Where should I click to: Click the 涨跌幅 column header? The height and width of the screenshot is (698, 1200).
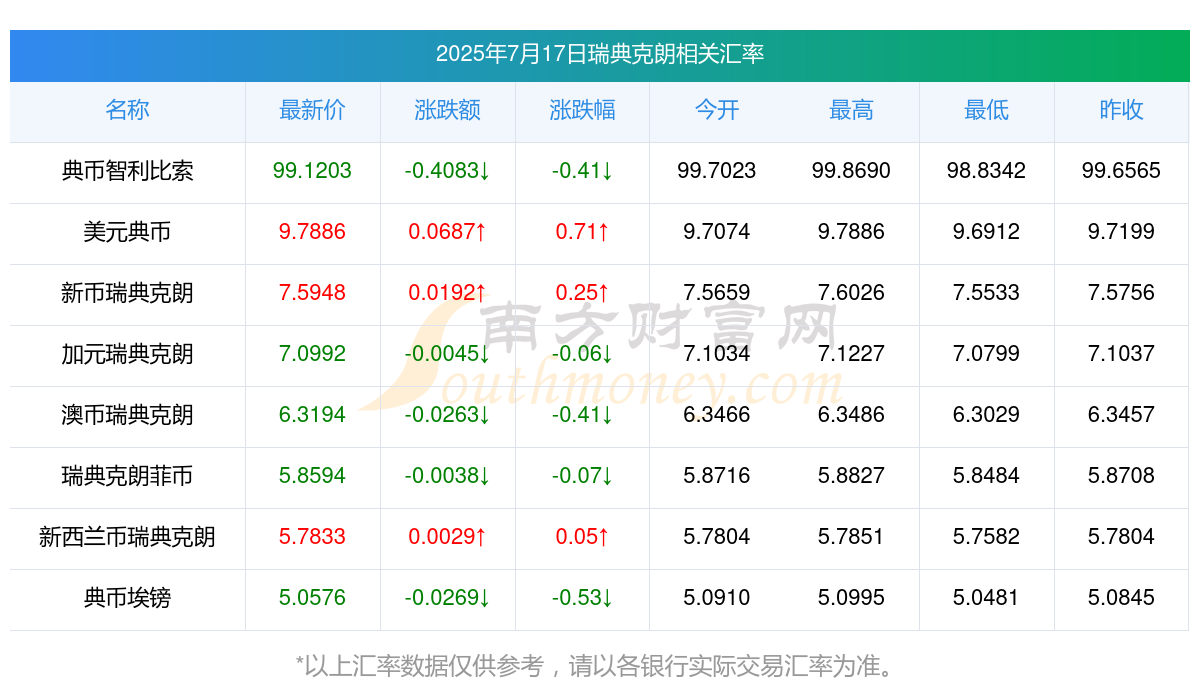point(582,110)
